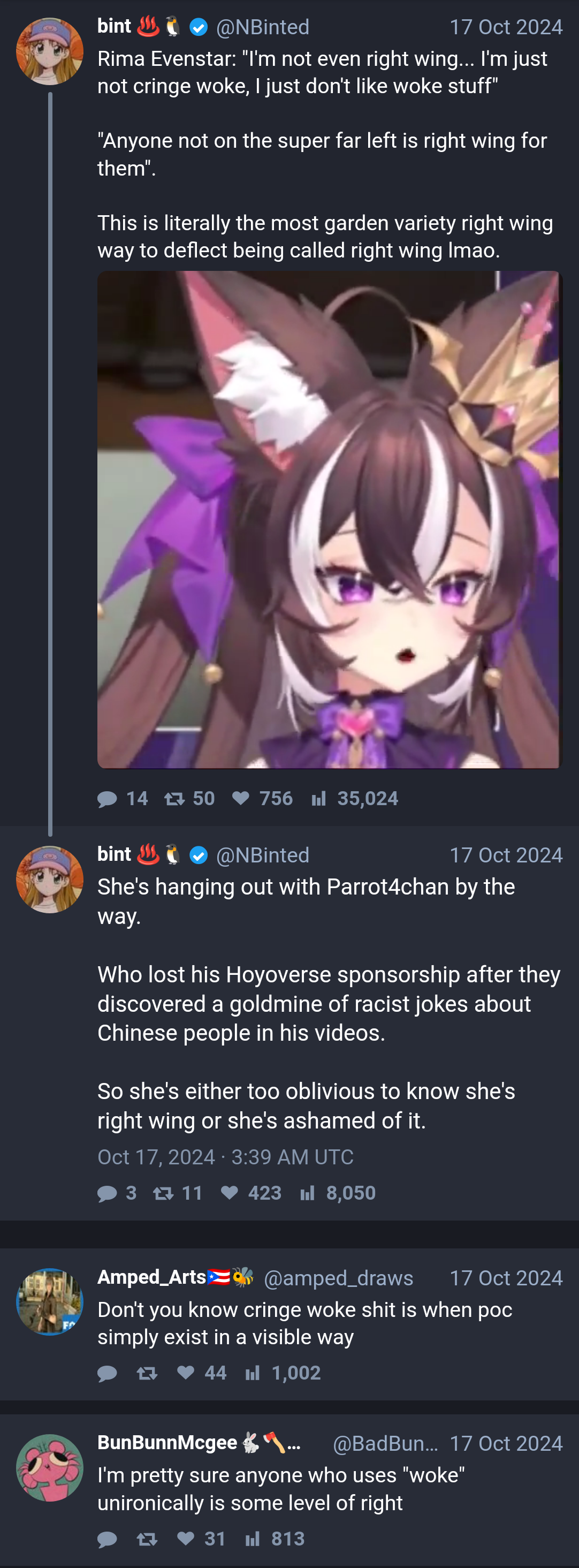
Task: Click the Oct 17, 2024 · 3:39 AM UTC timestamp
Action: pos(225,1156)
